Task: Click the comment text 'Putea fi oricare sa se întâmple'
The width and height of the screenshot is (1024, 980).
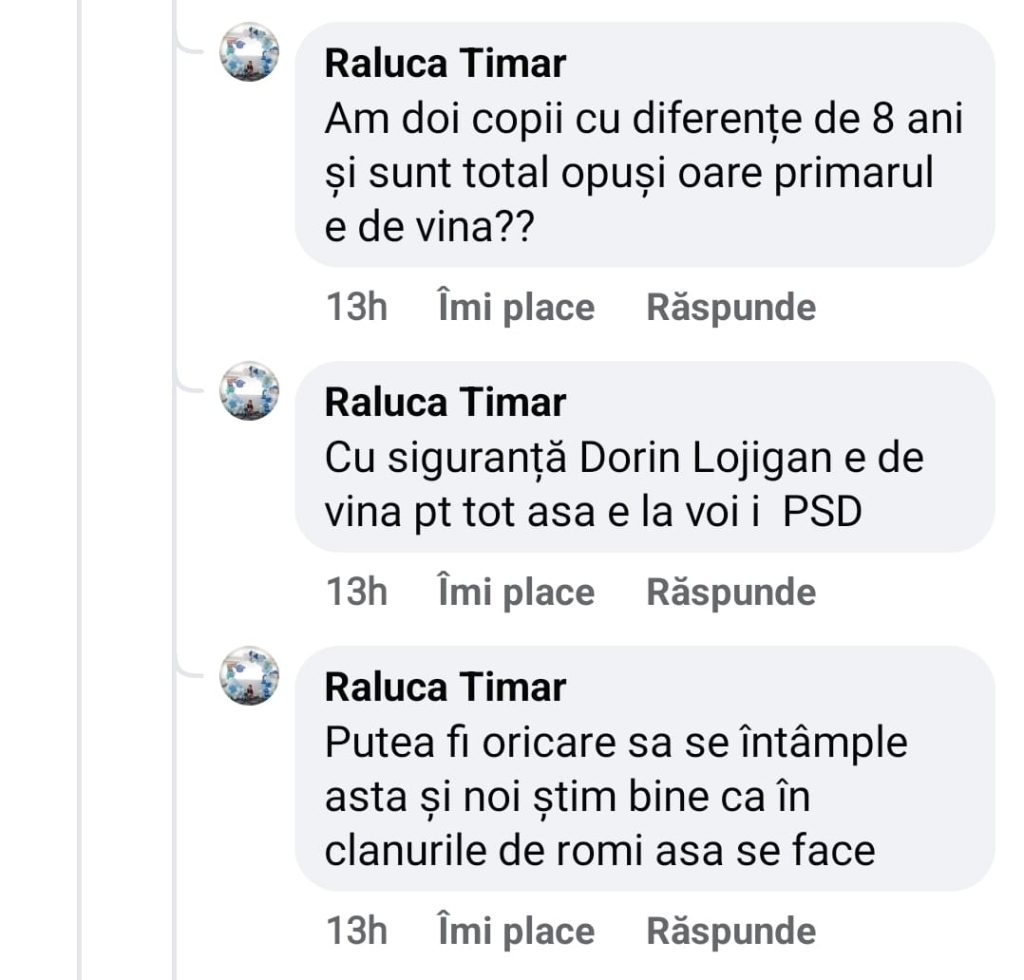Action: coord(616,745)
